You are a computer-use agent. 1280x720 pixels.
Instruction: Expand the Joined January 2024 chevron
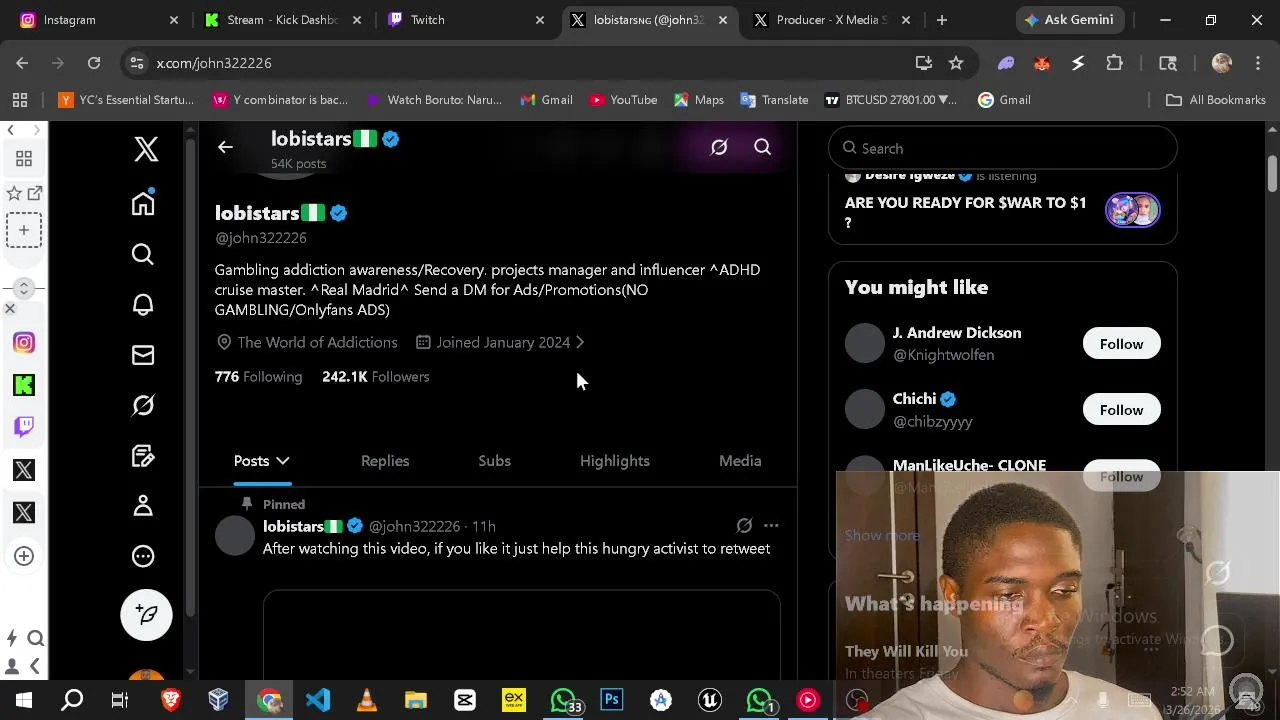click(x=580, y=342)
